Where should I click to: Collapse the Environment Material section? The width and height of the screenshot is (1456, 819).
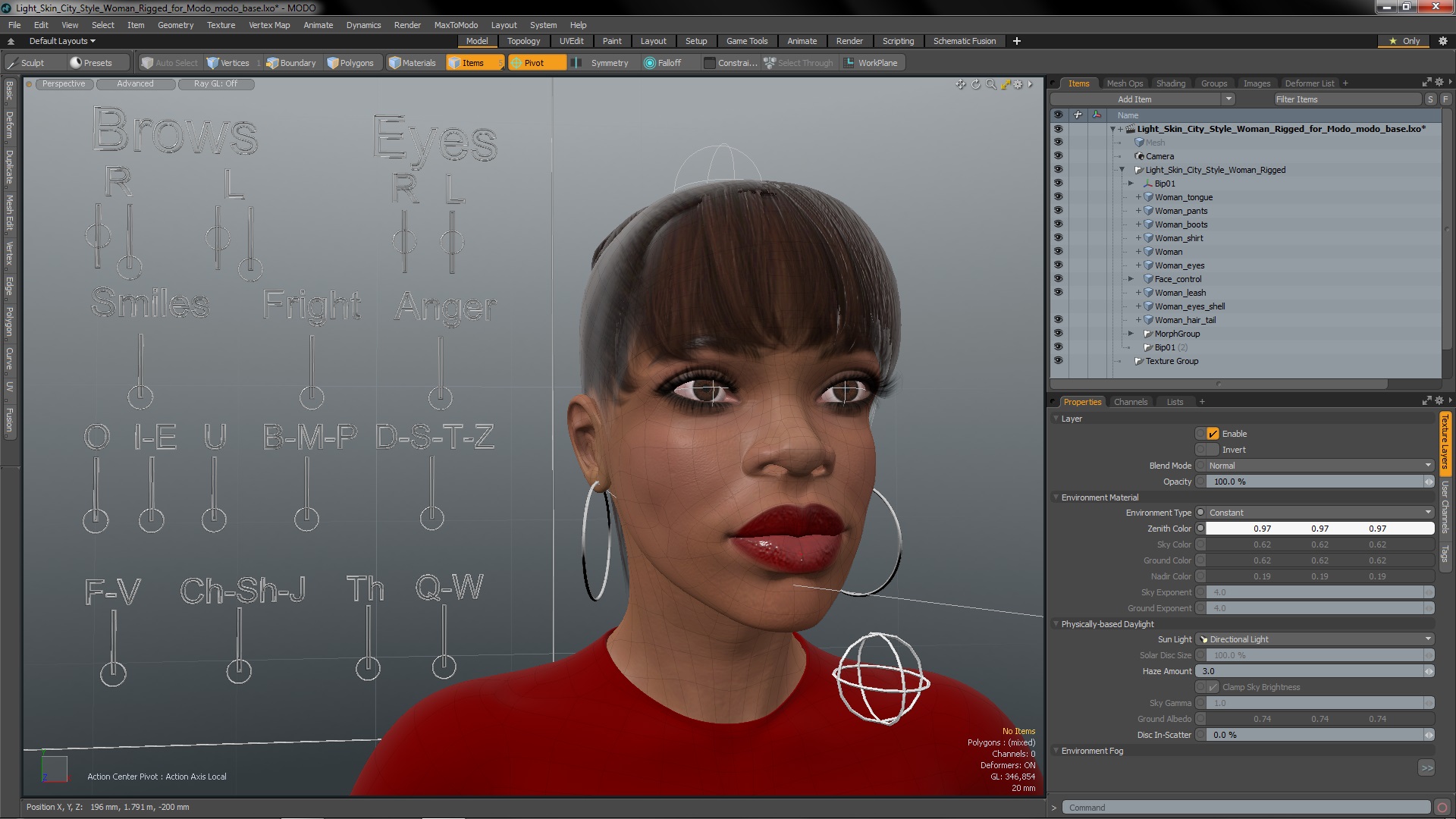pyautogui.click(x=1056, y=497)
